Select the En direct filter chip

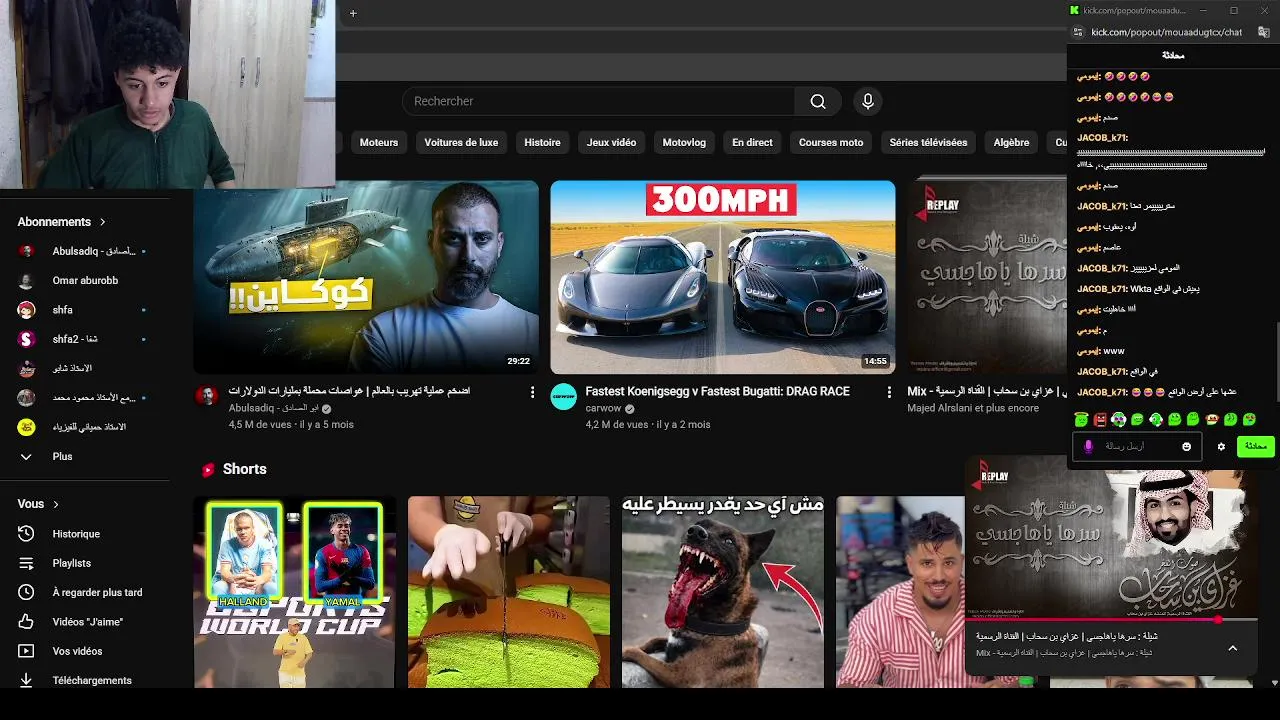(x=752, y=142)
